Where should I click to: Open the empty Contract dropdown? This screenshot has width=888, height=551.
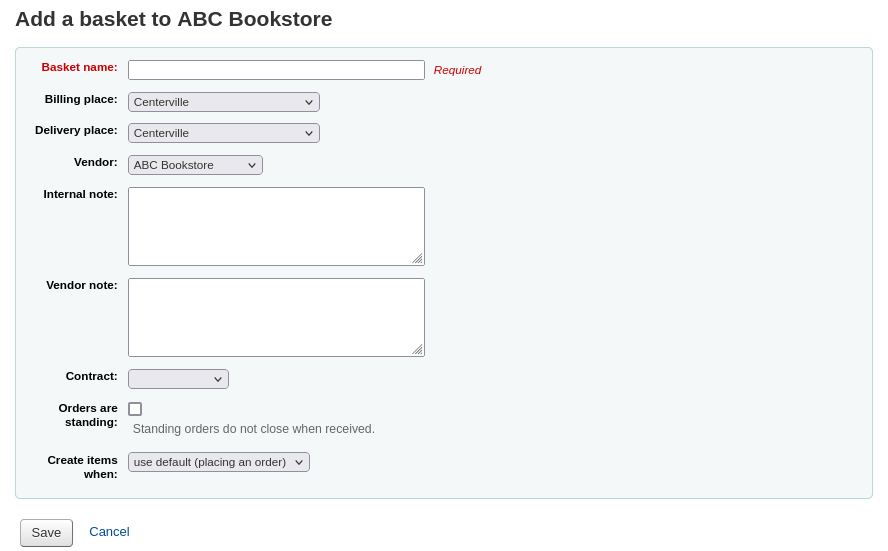pyautogui.click(x=178, y=379)
